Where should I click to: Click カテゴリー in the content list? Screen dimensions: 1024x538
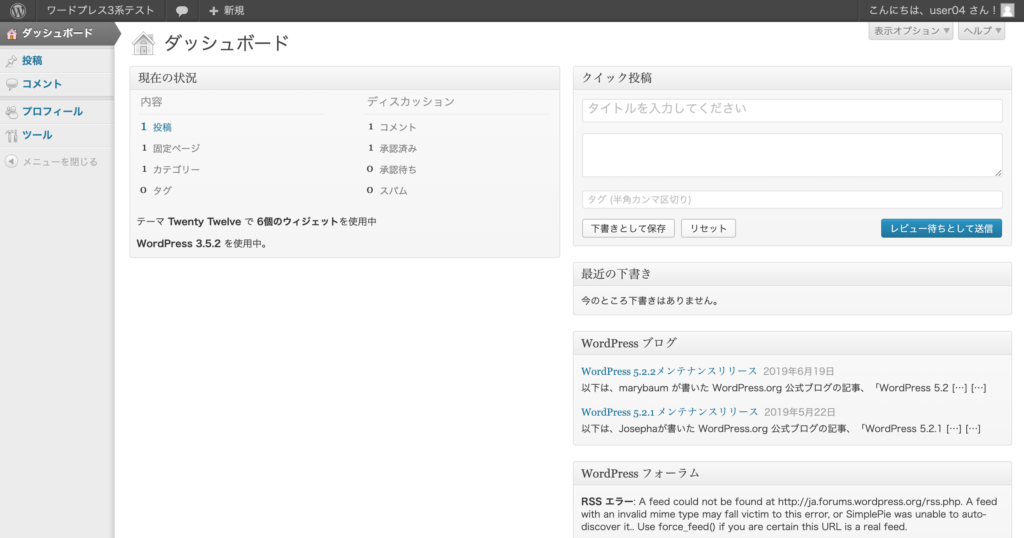[176, 169]
